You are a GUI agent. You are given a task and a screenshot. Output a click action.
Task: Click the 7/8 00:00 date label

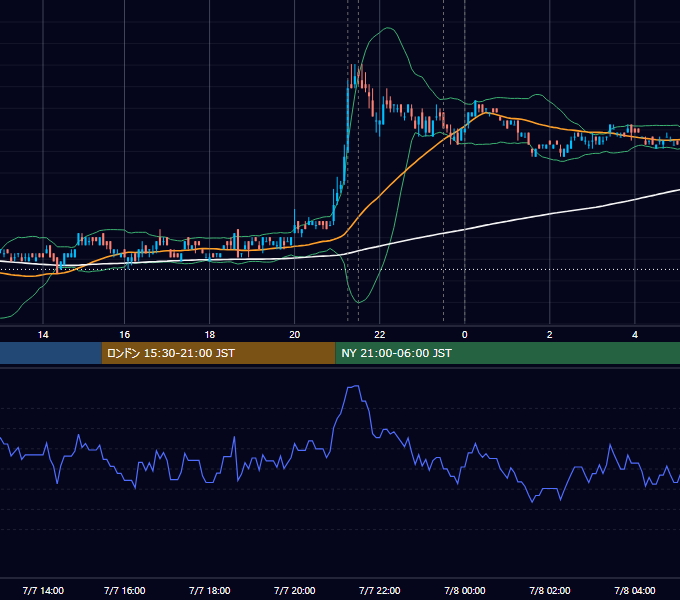click(464, 590)
